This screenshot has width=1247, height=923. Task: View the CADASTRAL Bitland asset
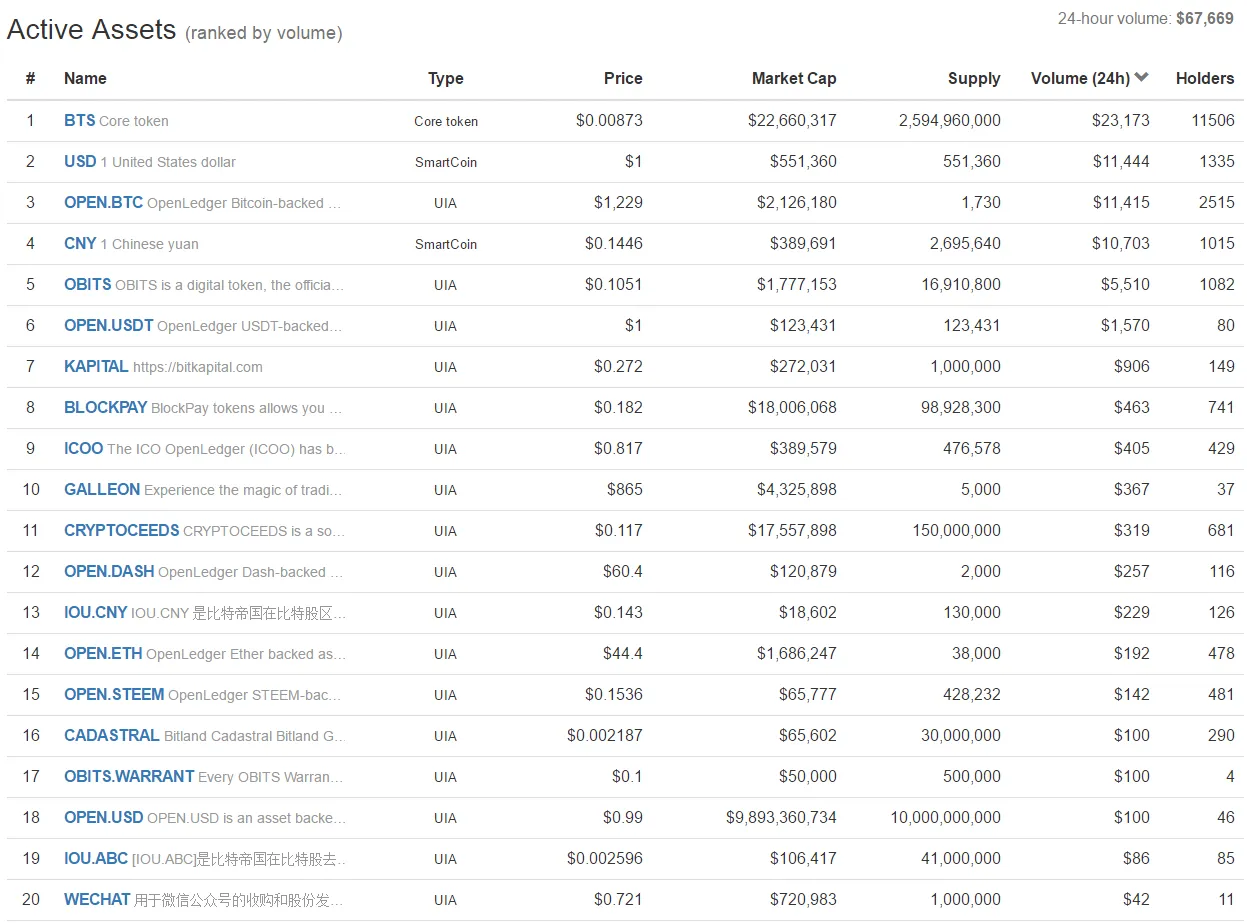coord(112,735)
